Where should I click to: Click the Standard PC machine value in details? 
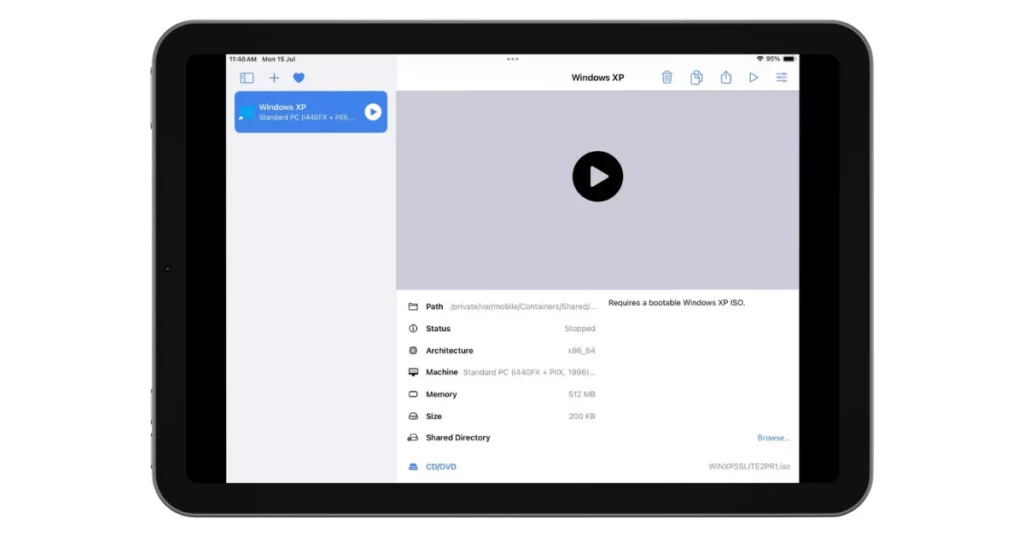(529, 372)
